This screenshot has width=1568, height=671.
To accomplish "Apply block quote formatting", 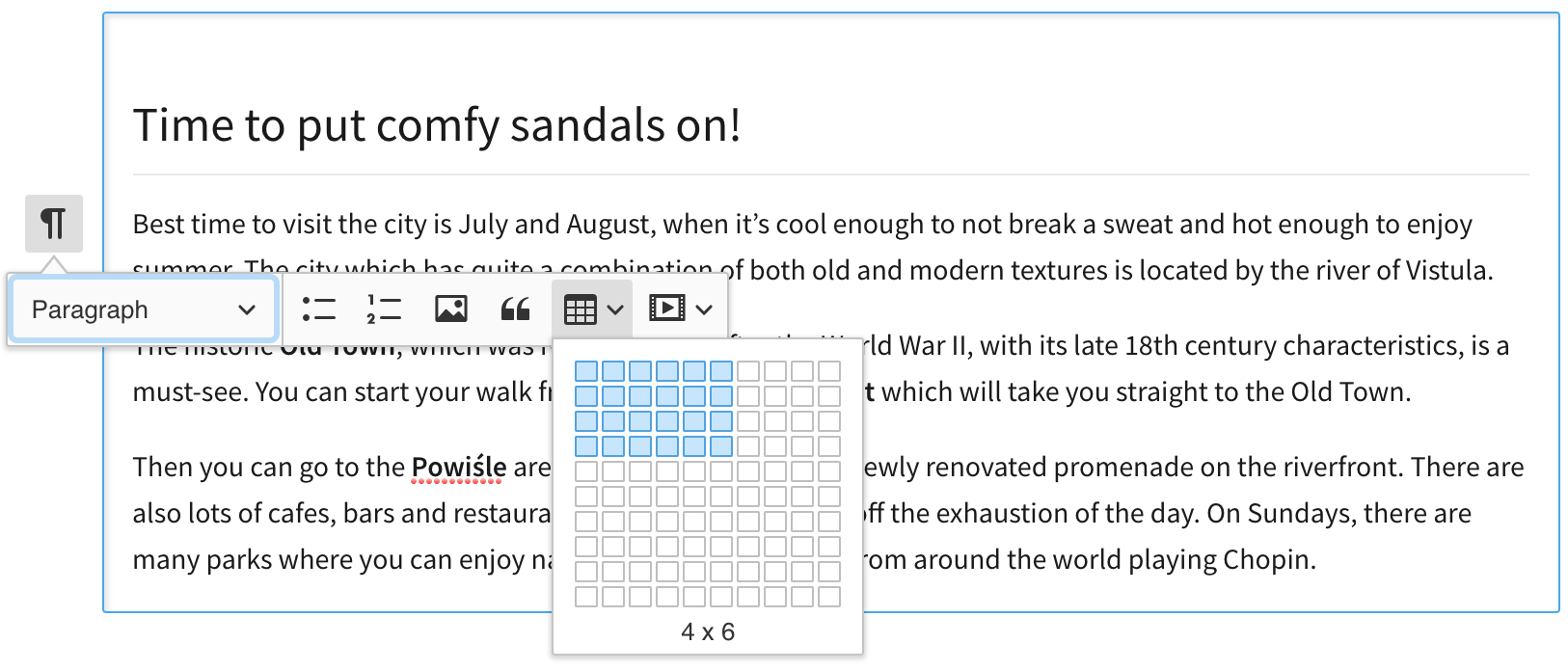I will (516, 309).
